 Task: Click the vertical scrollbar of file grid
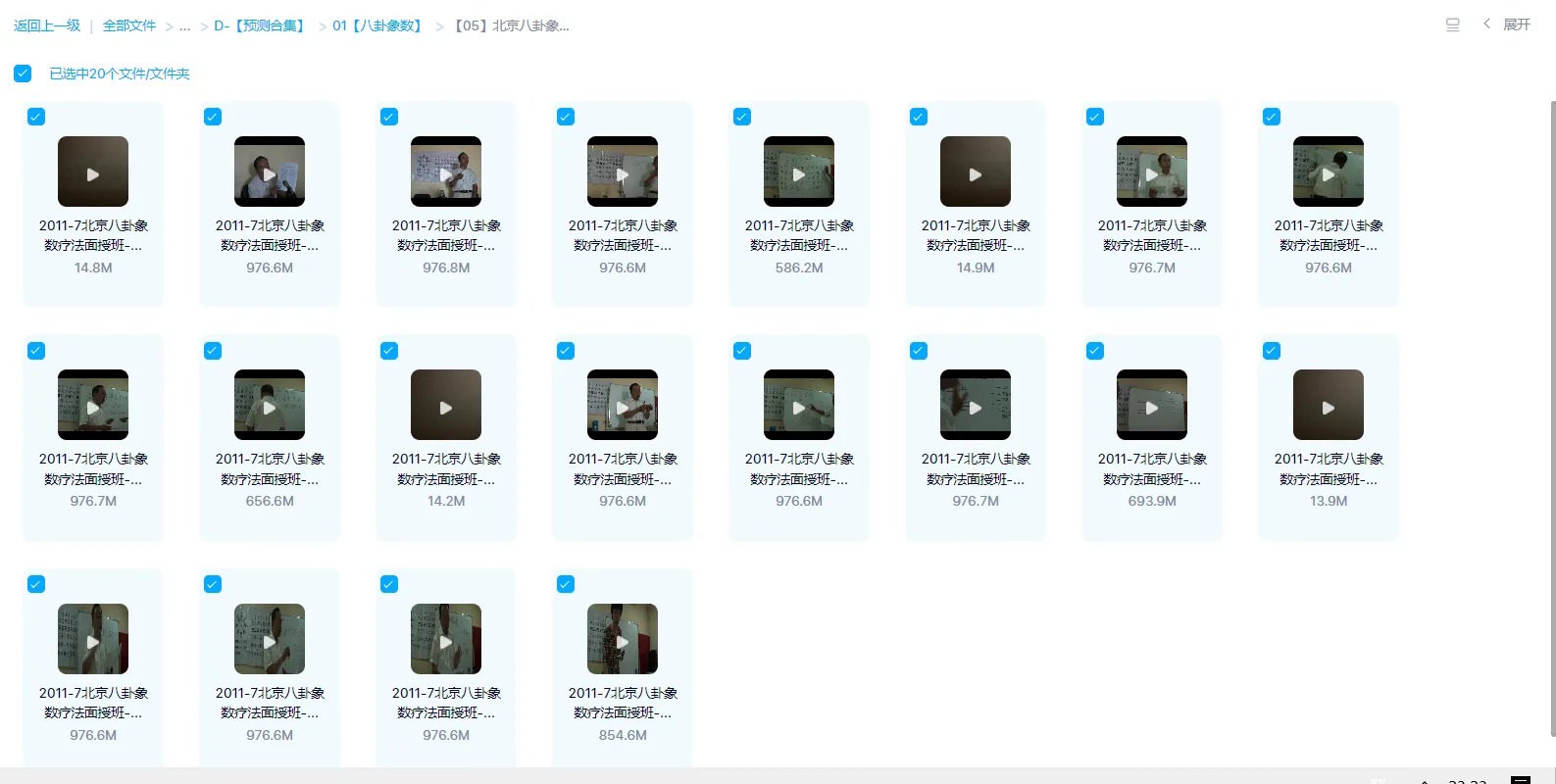click(x=1552, y=416)
